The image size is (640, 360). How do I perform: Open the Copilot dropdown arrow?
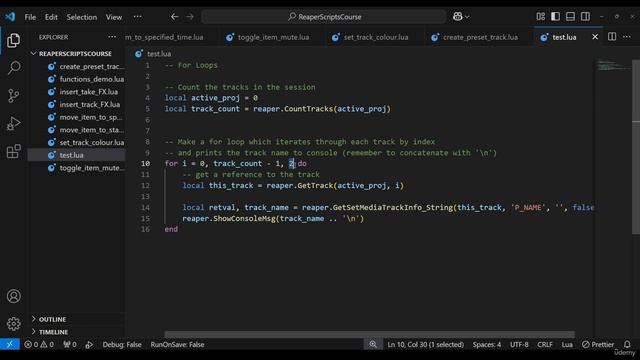click(x=467, y=17)
